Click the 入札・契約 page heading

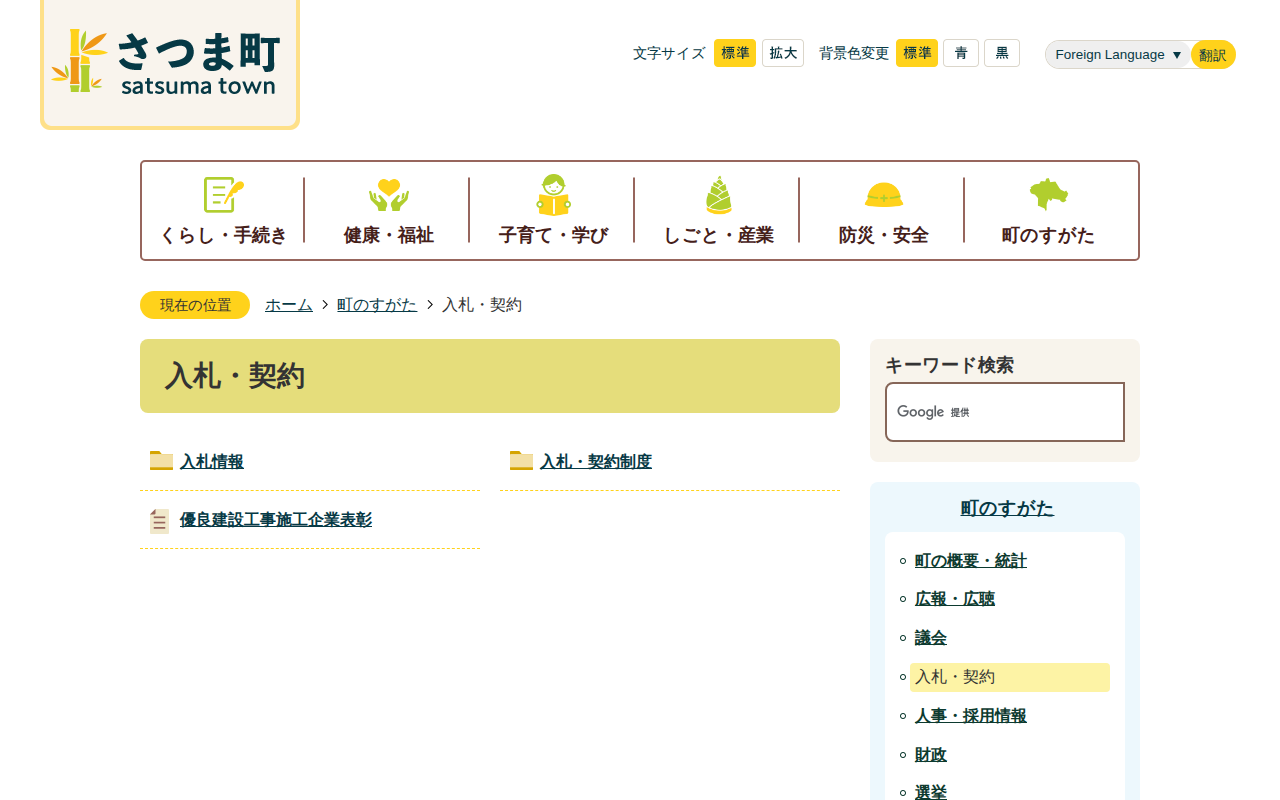[x=235, y=376]
